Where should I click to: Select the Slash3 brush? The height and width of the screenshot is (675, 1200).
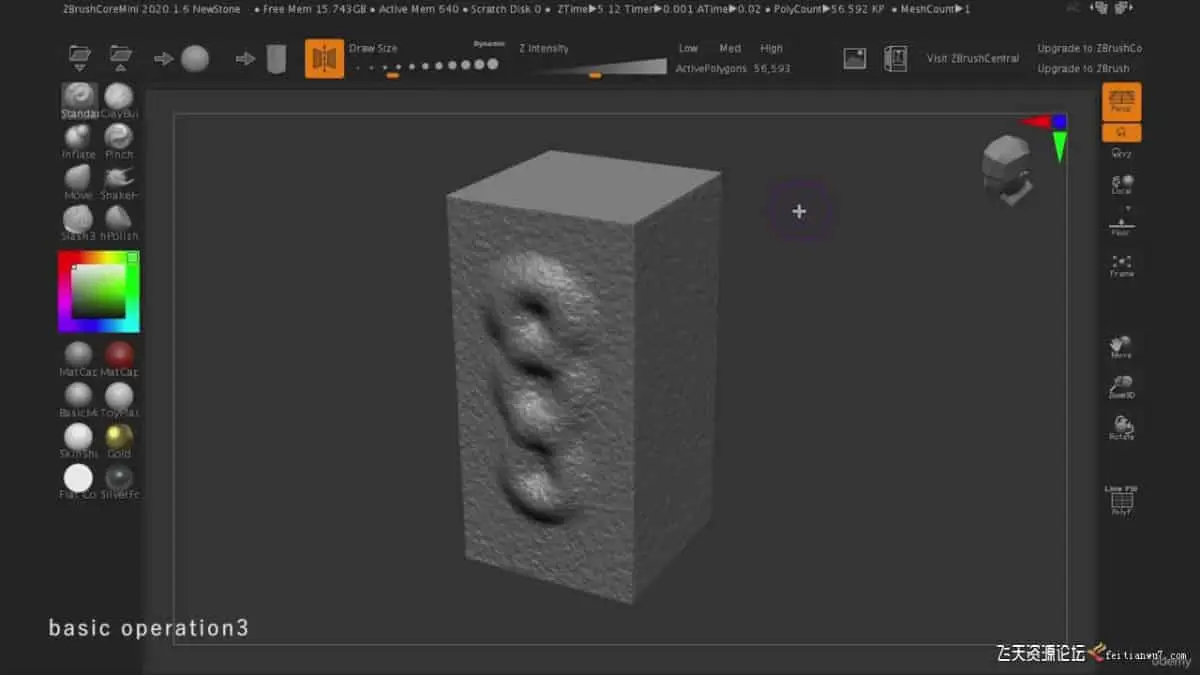(79, 222)
